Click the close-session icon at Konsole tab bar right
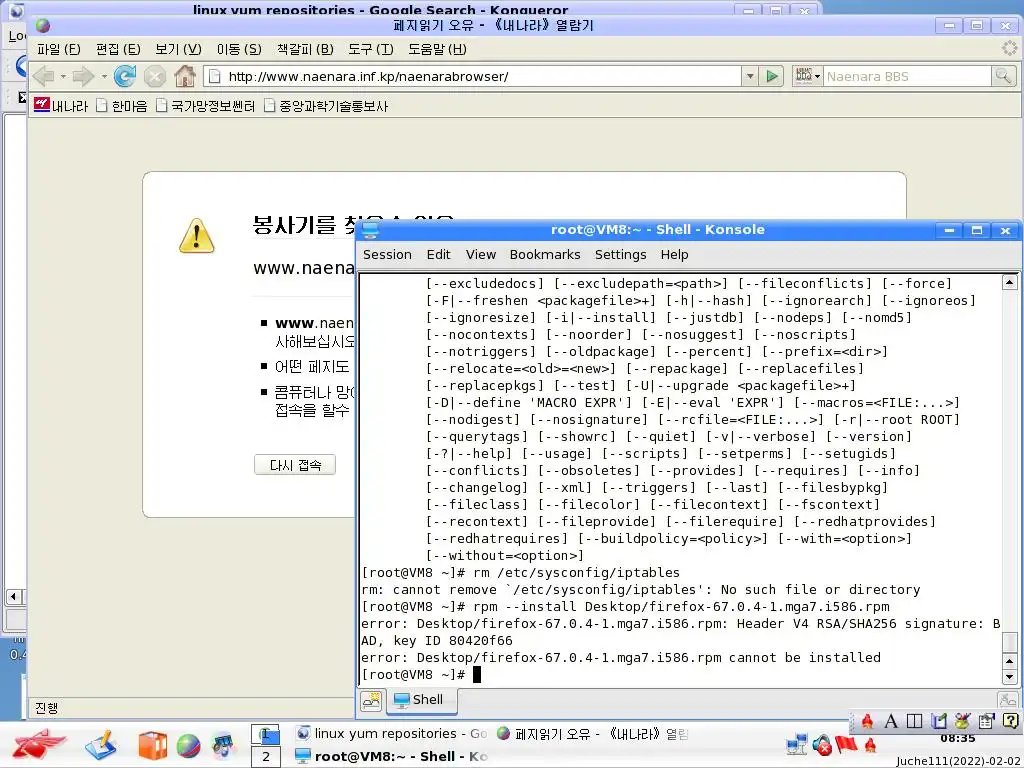 coord(1008,700)
